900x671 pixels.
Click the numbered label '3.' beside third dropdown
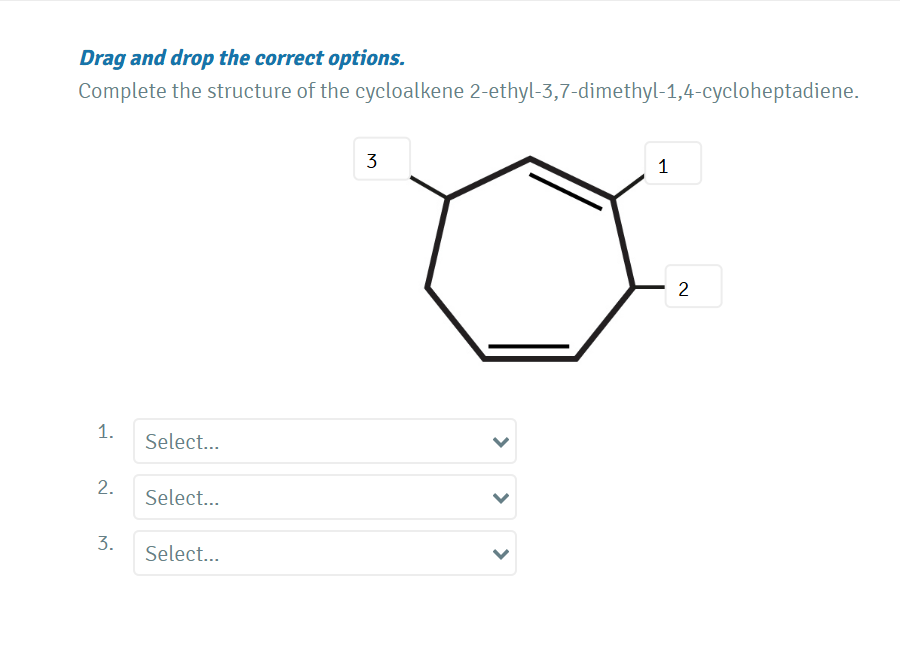tap(105, 544)
